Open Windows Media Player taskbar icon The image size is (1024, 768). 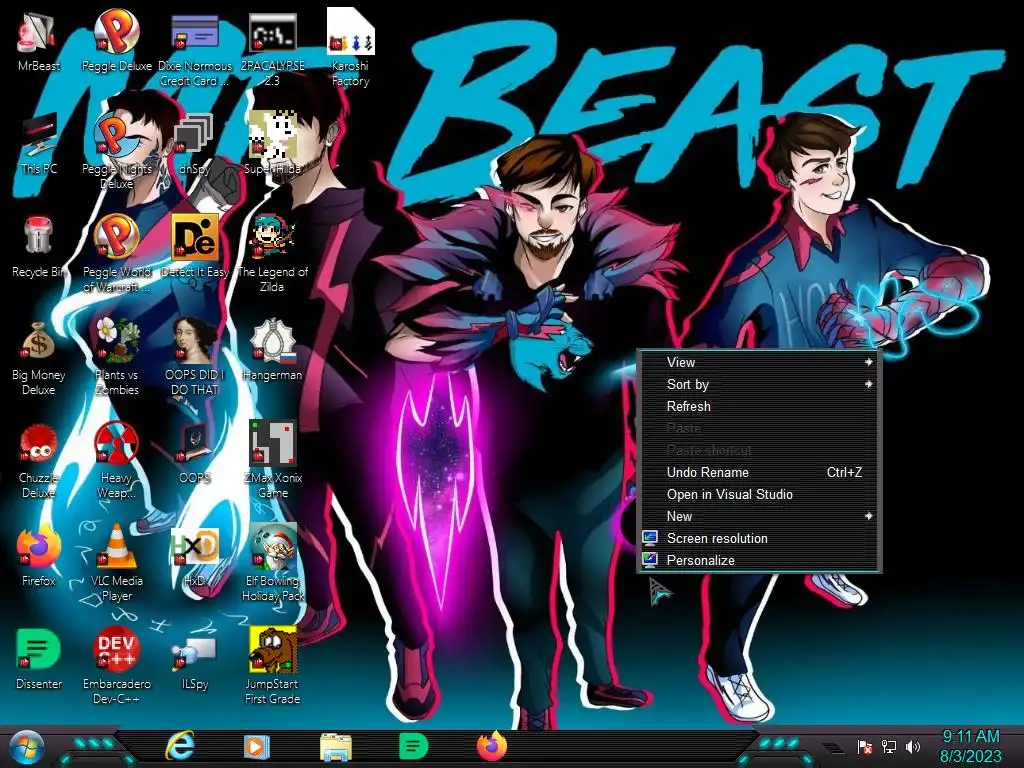click(257, 747)
